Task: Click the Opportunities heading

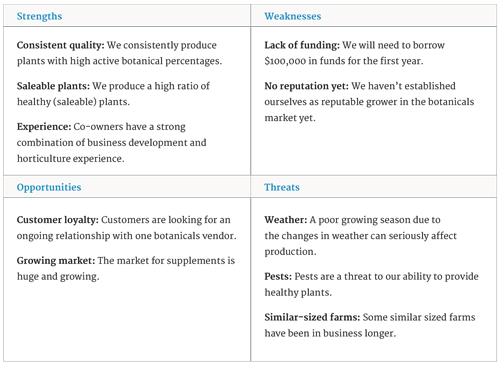Action: click(x=49, y=187)
